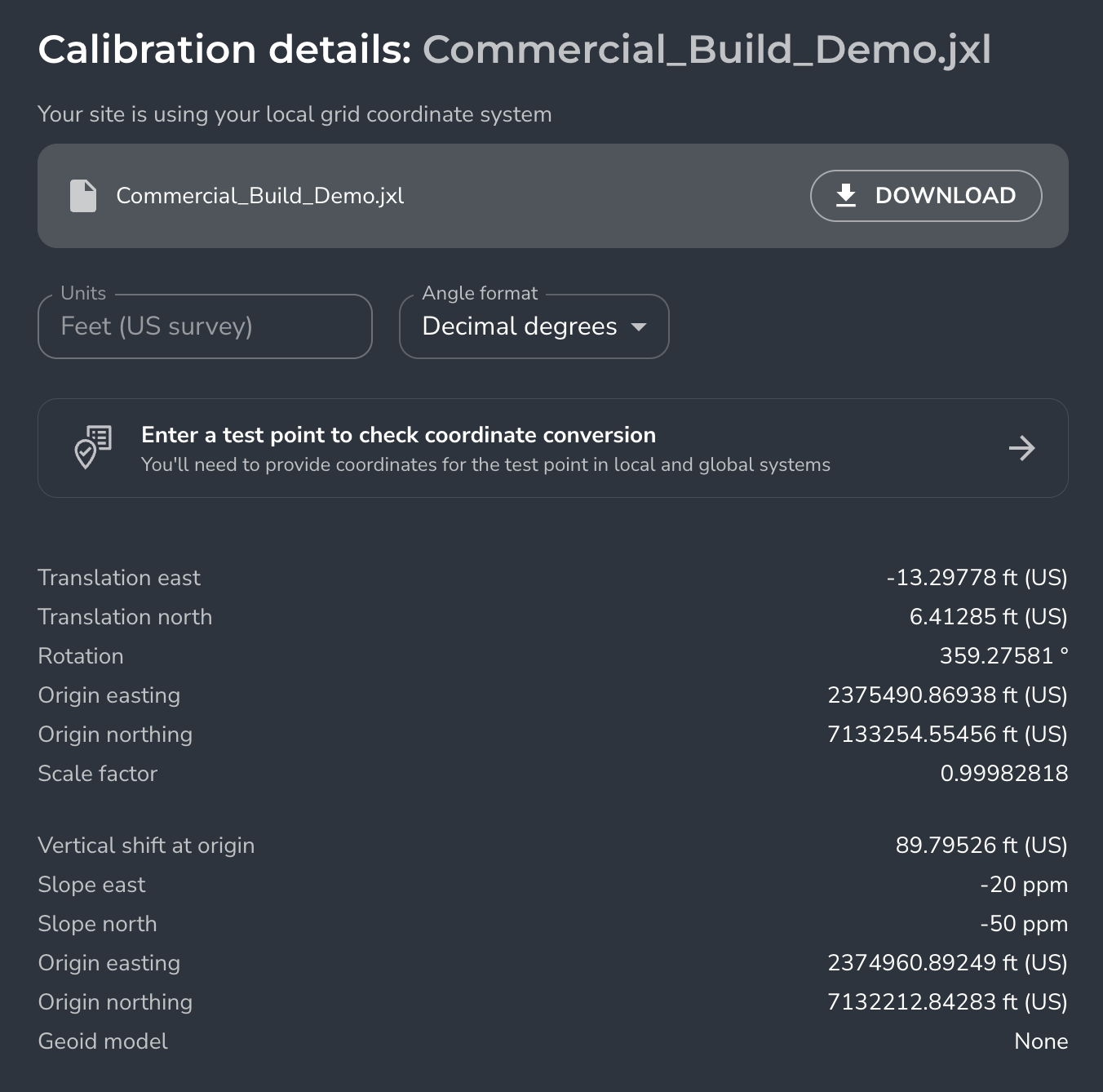Click the value 2374960.89249 ft (US)
The image size is (1103, 1092).
coord(948,963)
